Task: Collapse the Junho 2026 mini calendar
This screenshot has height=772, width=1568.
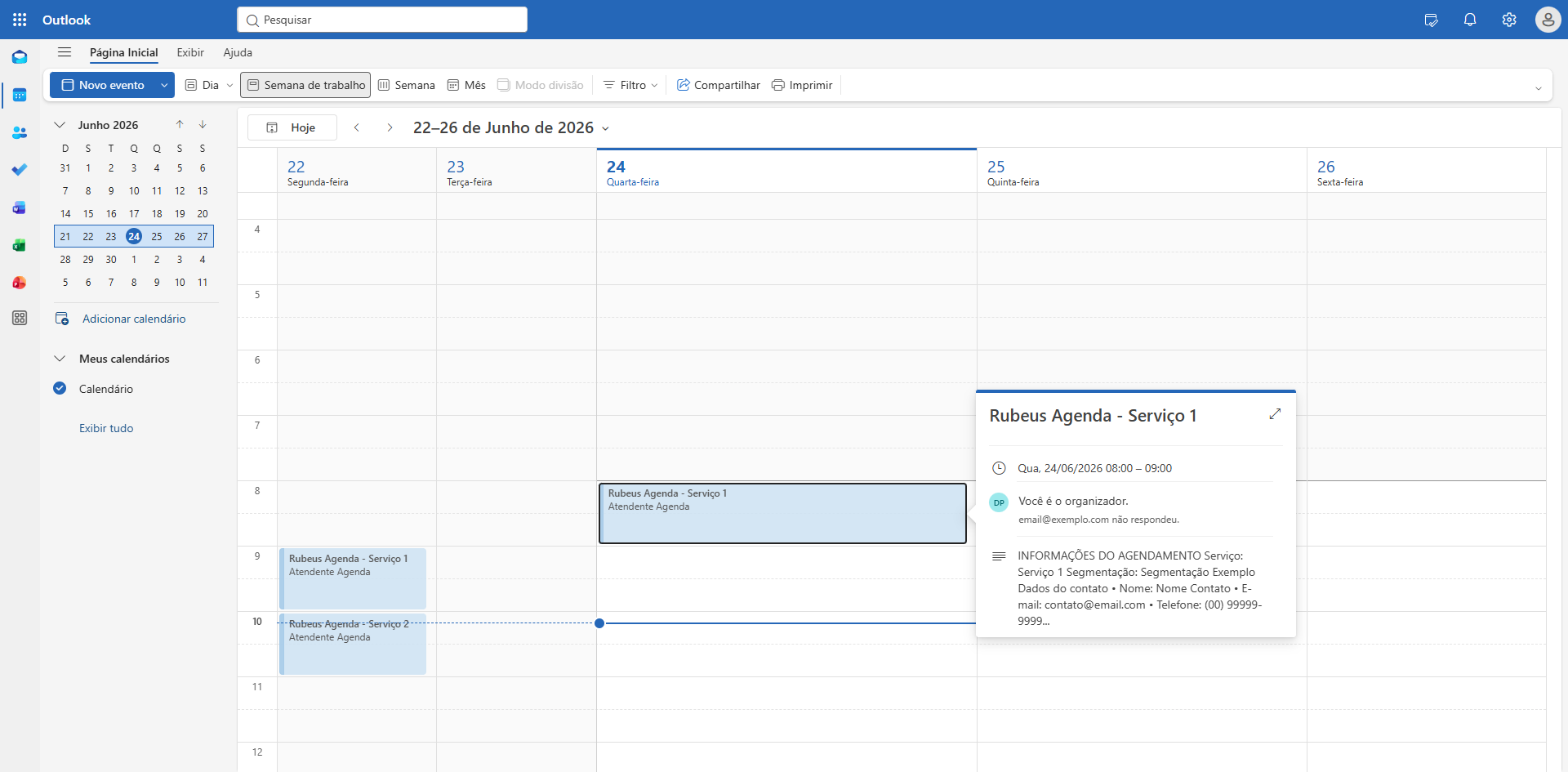Action: (x=60, y=125)
